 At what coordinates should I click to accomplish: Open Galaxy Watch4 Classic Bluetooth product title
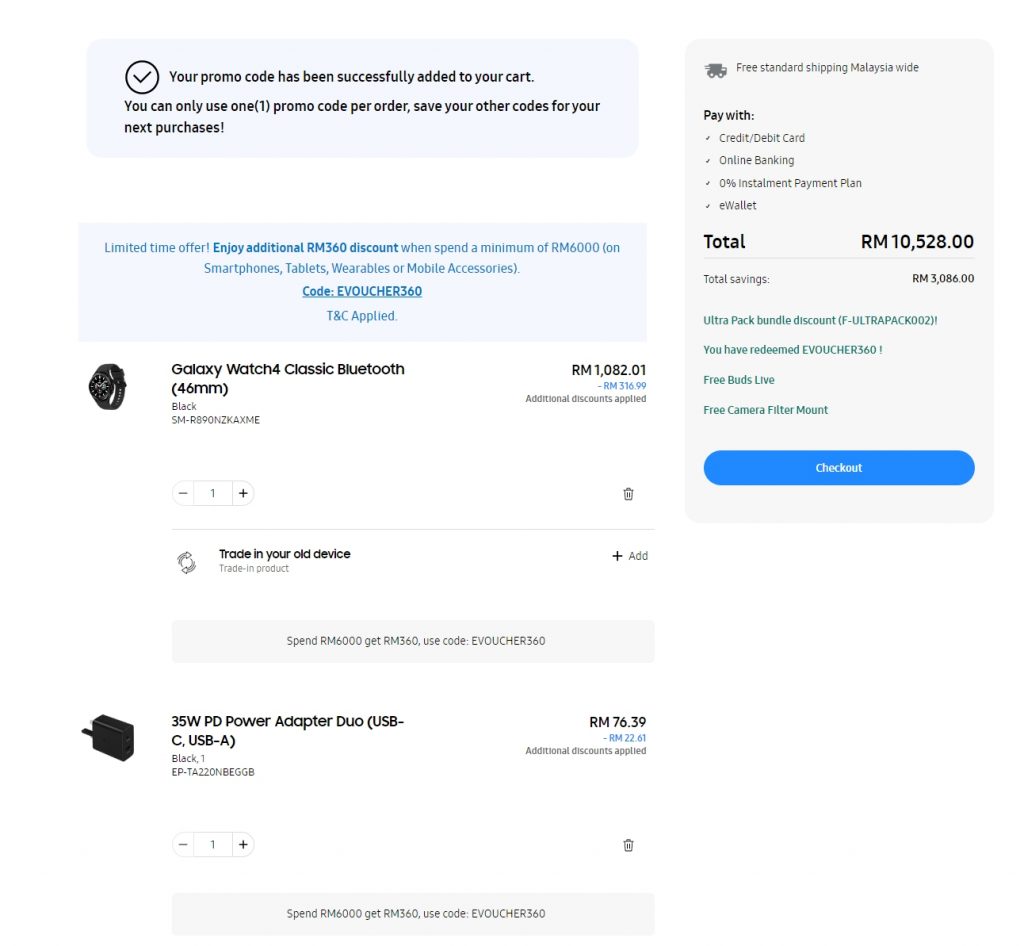[x=287, y=378]
